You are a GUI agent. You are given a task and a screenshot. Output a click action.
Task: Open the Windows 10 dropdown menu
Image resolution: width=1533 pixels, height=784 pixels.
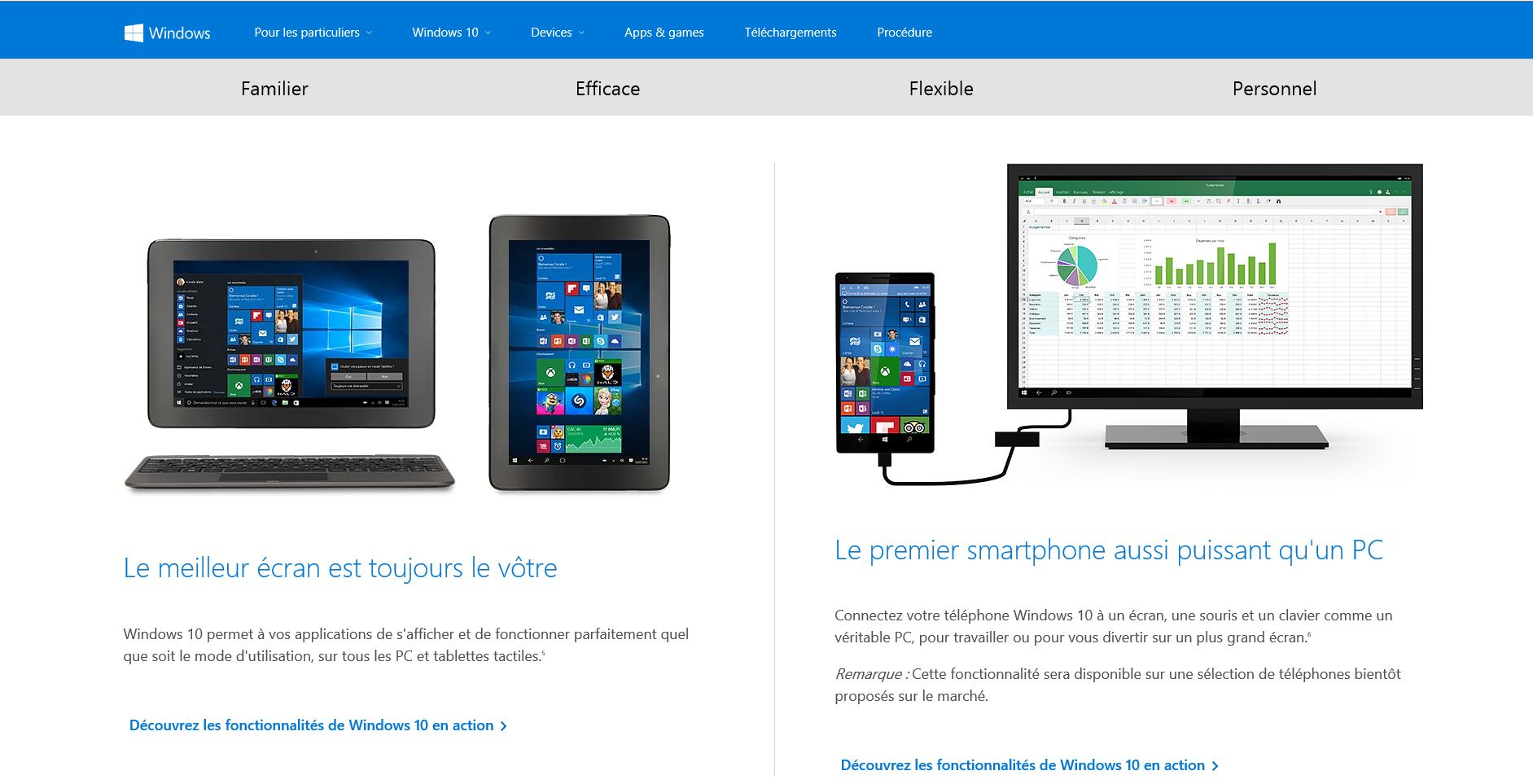[x=451, y=33]
